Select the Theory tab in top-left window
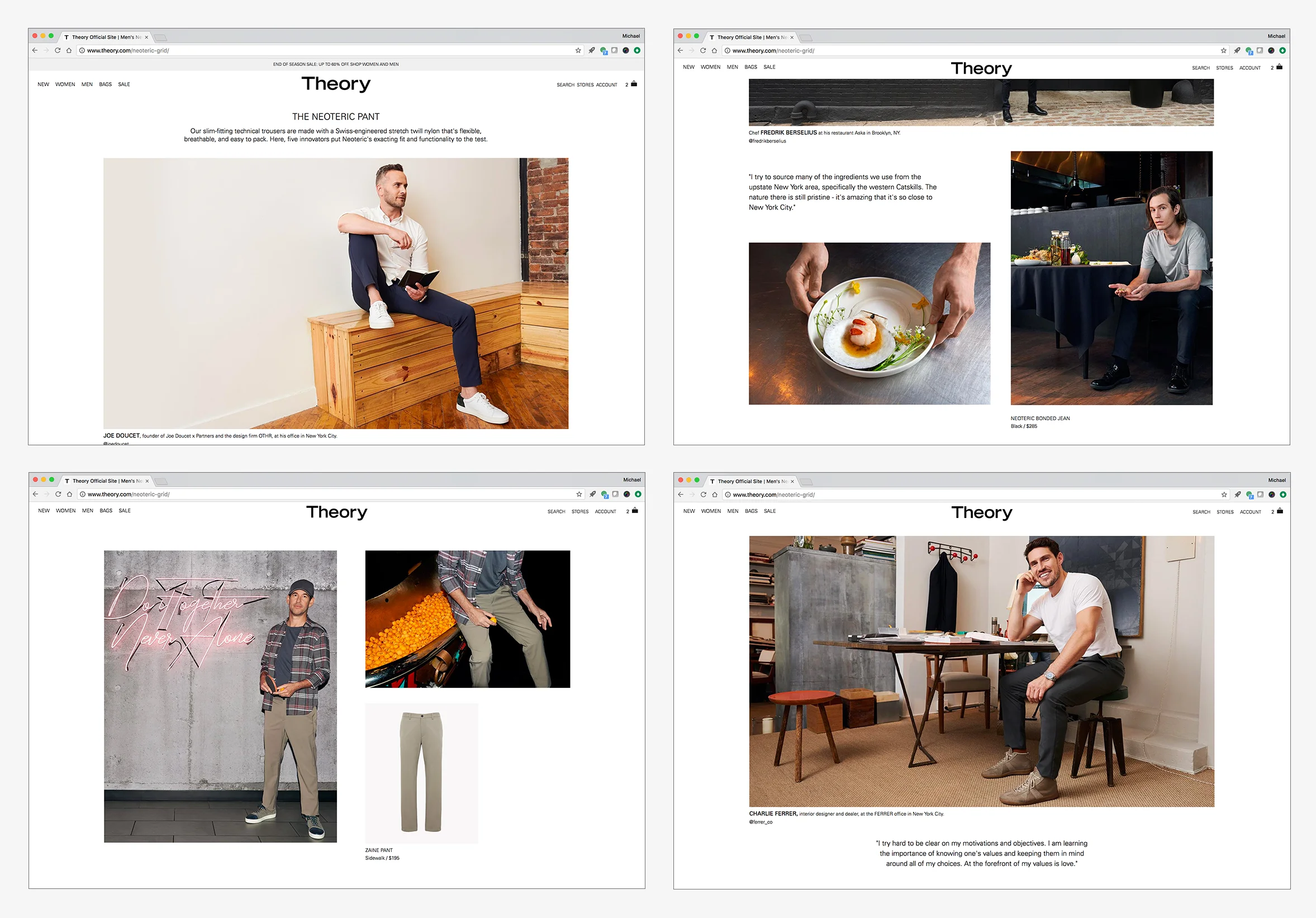 point(106,37)
